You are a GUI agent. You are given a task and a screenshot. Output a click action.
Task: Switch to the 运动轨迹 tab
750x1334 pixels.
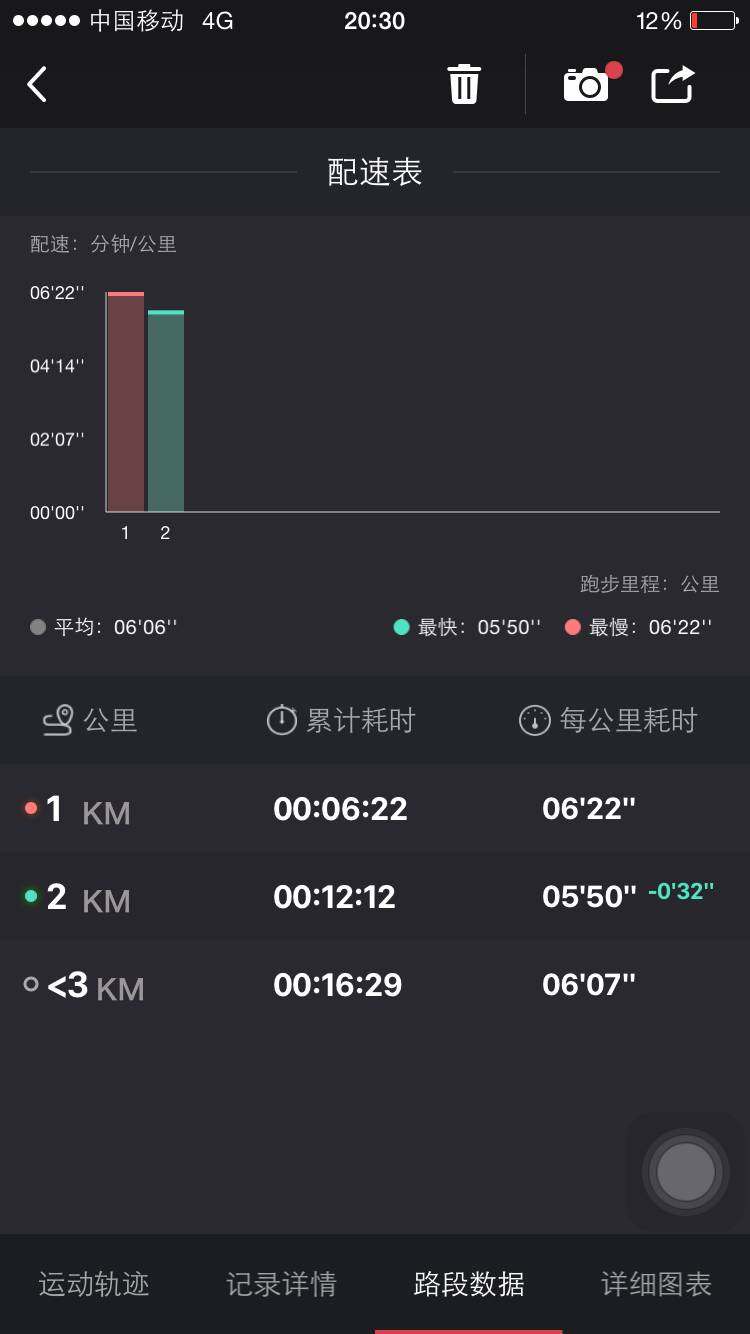tap(94, 1284)
